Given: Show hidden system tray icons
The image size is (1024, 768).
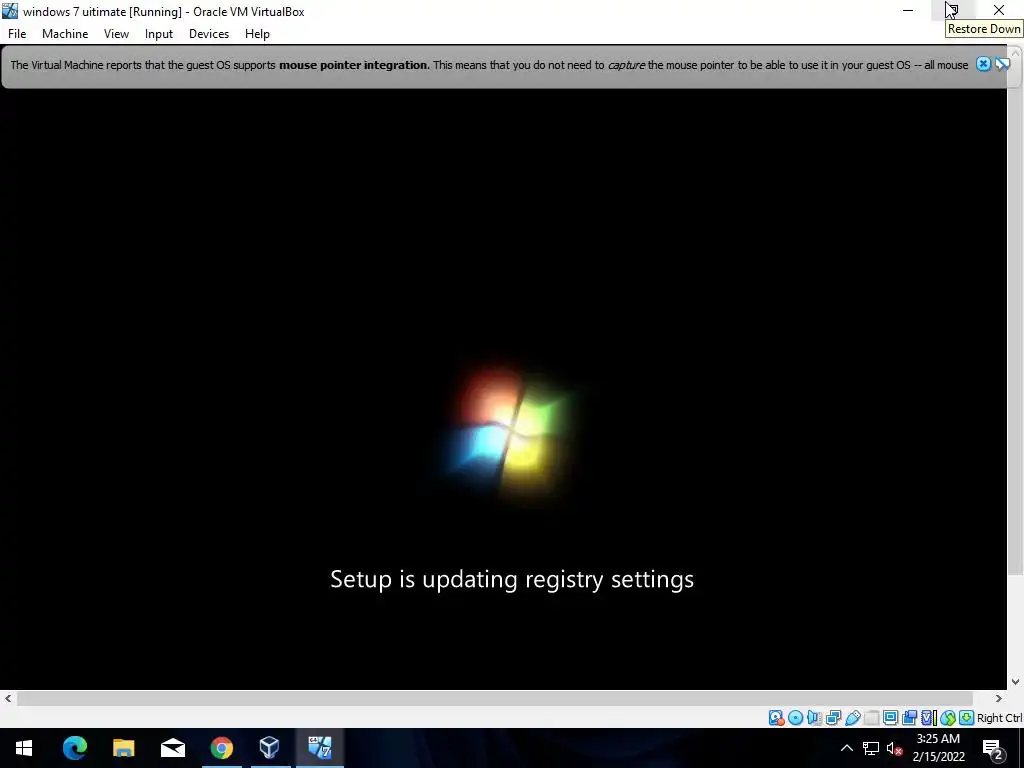Looking at the screenshot, I should [846, 748].
